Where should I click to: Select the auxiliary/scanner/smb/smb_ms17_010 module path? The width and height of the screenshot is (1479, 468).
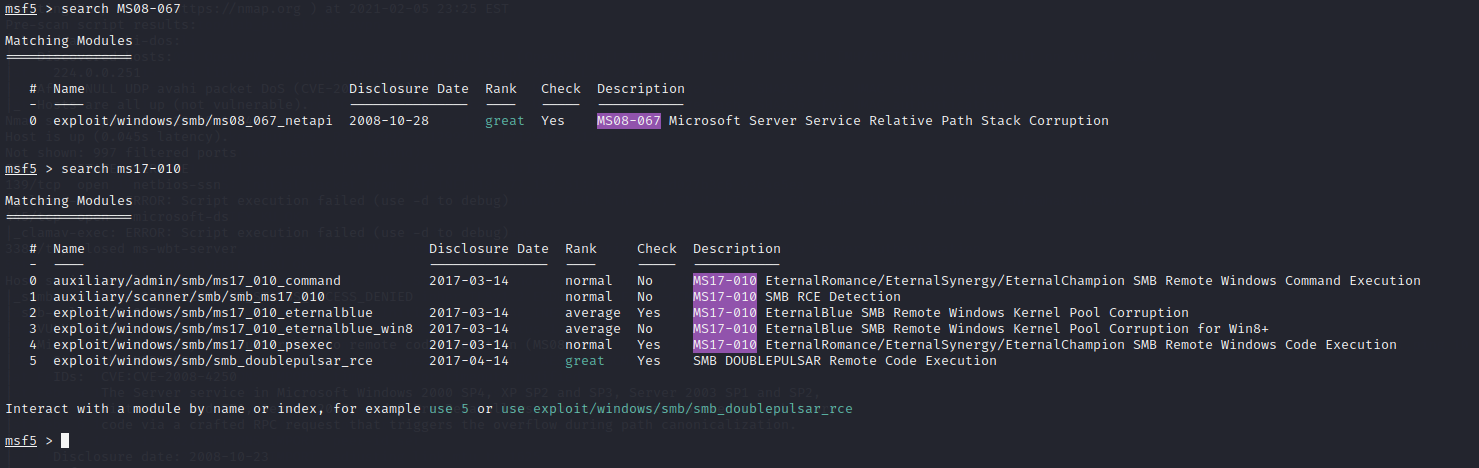point(188,297)
